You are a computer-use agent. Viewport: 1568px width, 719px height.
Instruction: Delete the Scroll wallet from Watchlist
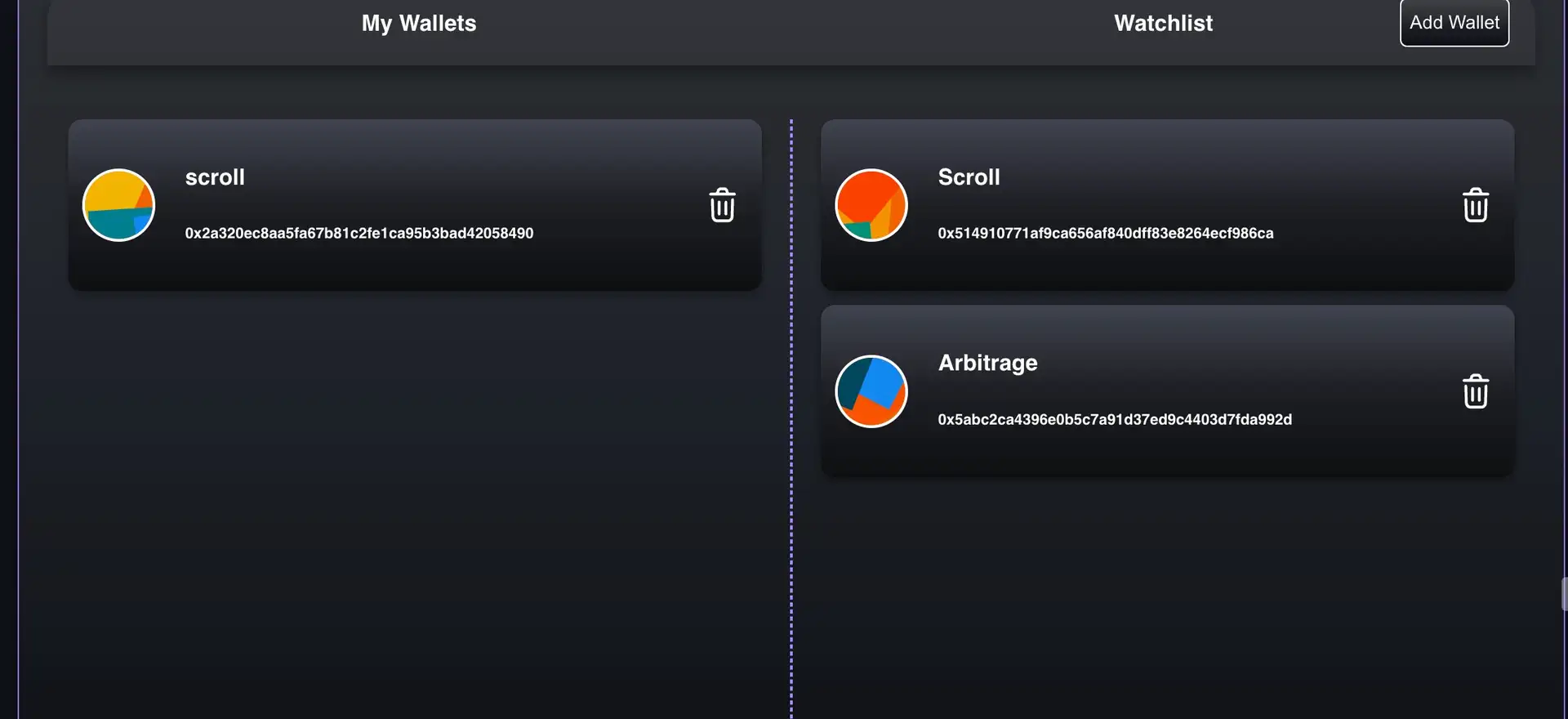[x=1475, y=205]
